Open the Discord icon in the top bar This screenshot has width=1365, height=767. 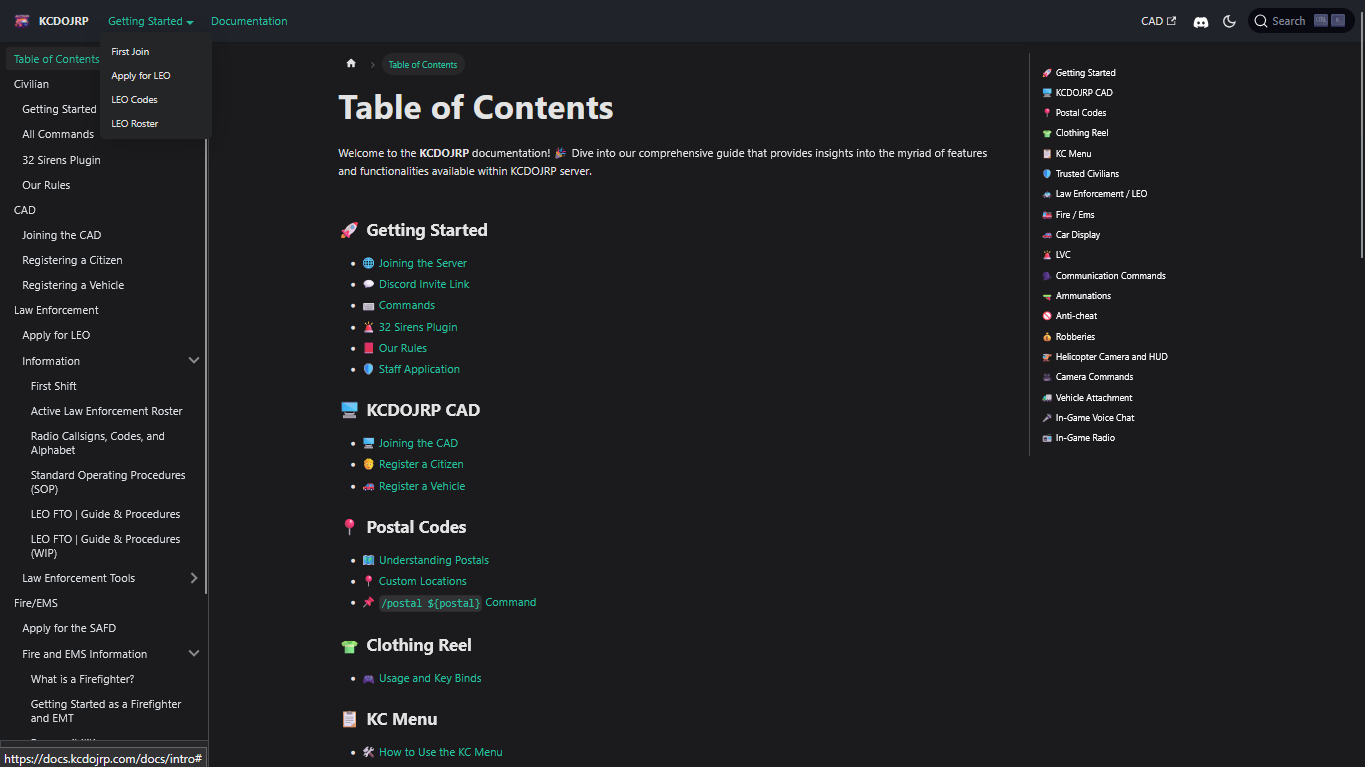pyautogui.click(x=1200, y=21)
